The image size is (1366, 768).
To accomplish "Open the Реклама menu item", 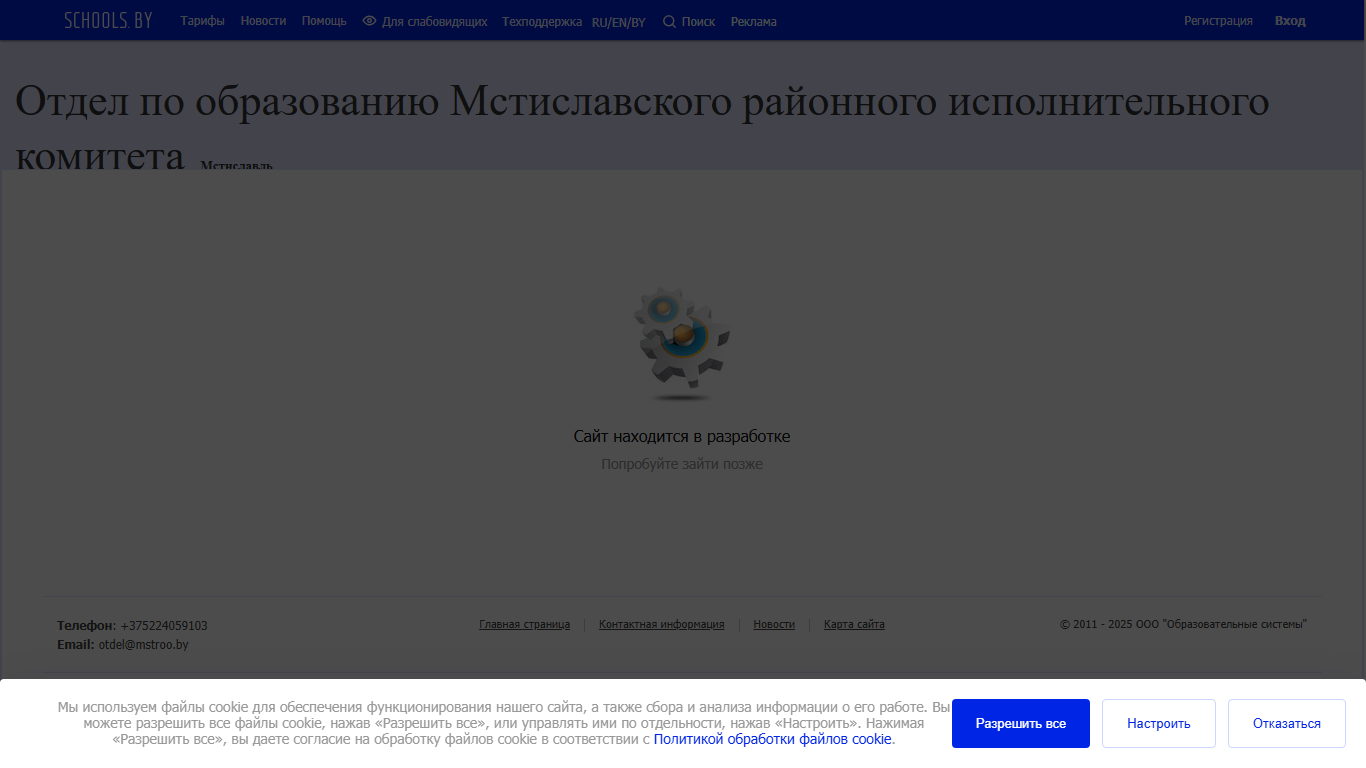I will click(753, 21).
